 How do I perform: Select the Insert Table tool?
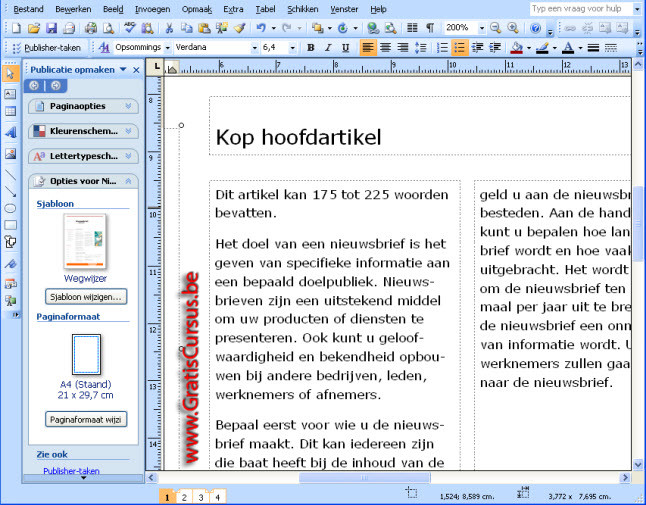[x=10, y=111]
